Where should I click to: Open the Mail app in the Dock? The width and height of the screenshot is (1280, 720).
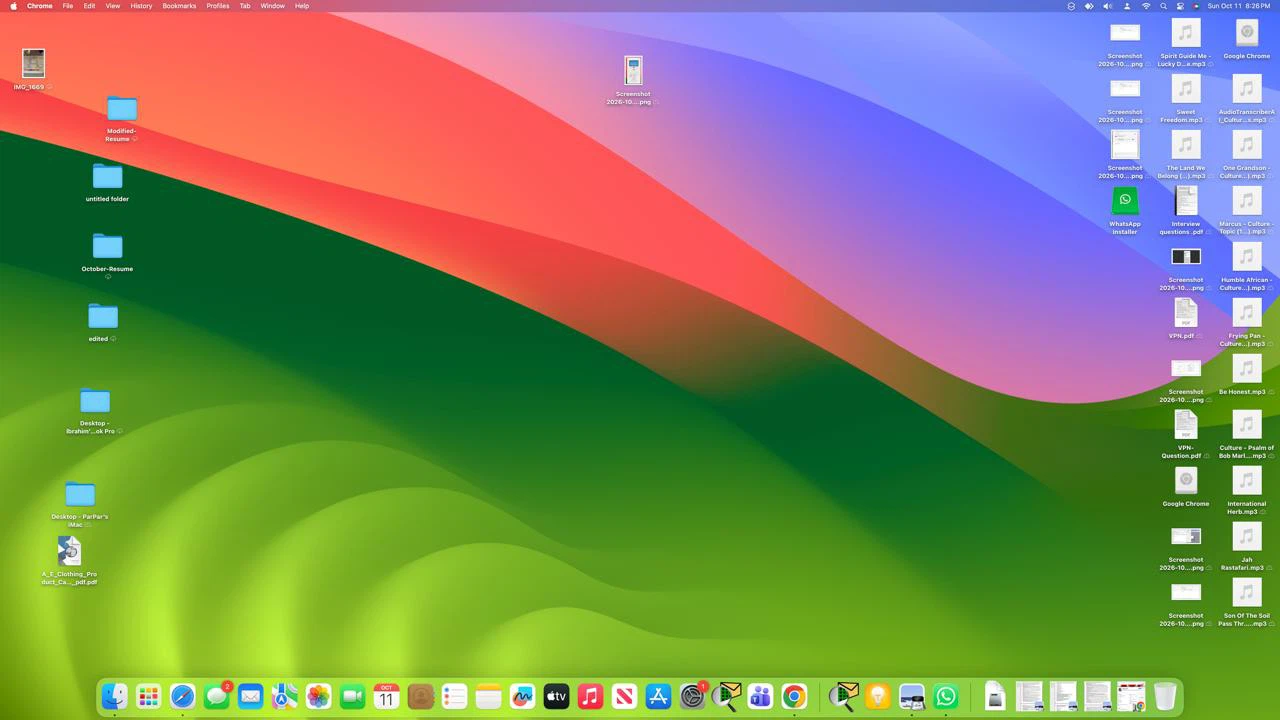[x=251, y=696]
